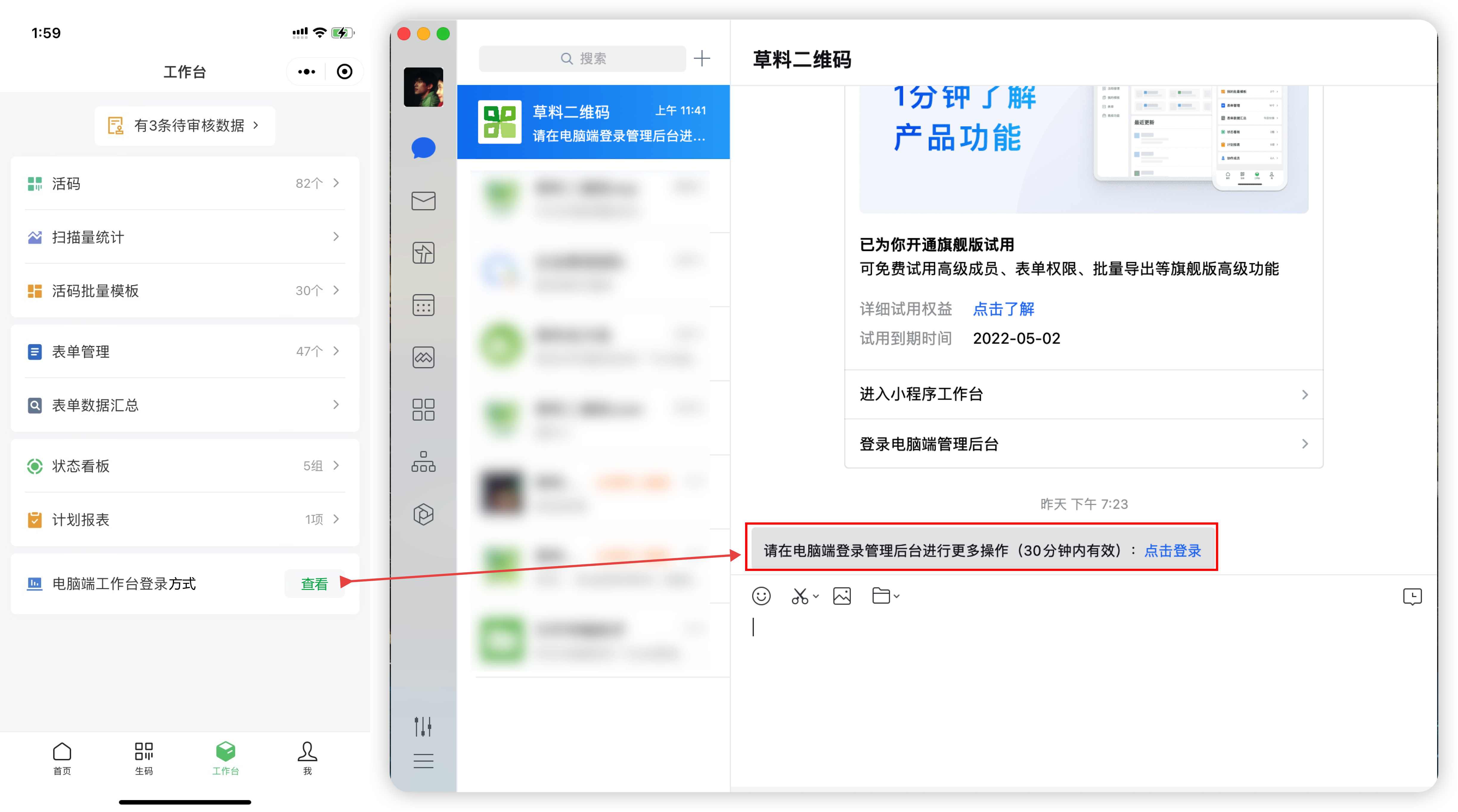1458x812 pixels.
Task: Tap the green 查看 button in phone
Action: tap(314, 584)
